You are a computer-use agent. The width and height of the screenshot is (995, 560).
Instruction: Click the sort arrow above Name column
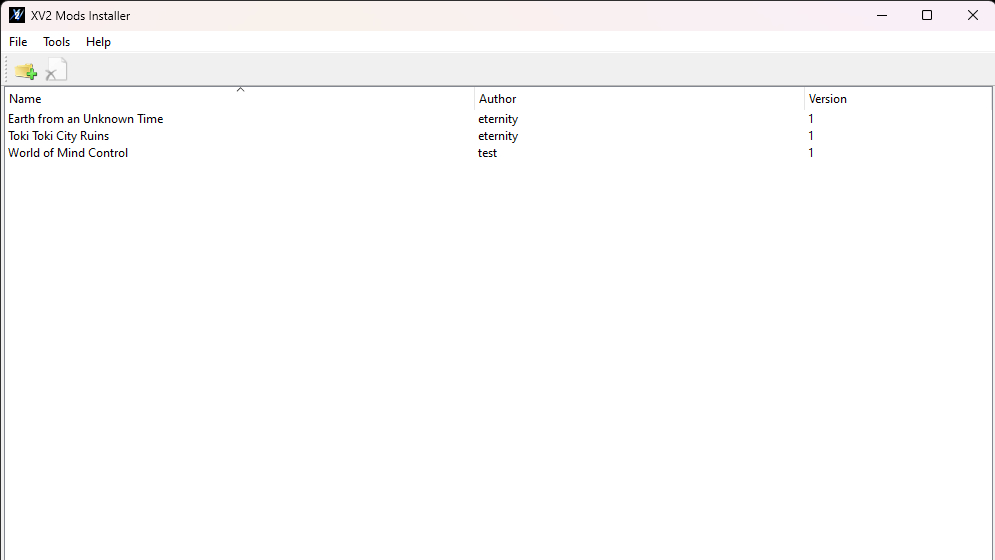pyautogui.click(x=241, y=90)
